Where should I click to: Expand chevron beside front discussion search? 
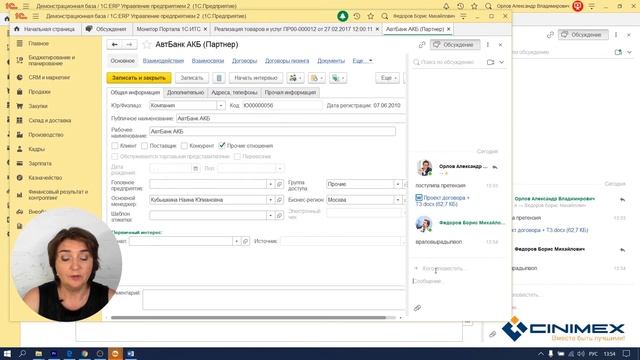click(x=501, y=62)
